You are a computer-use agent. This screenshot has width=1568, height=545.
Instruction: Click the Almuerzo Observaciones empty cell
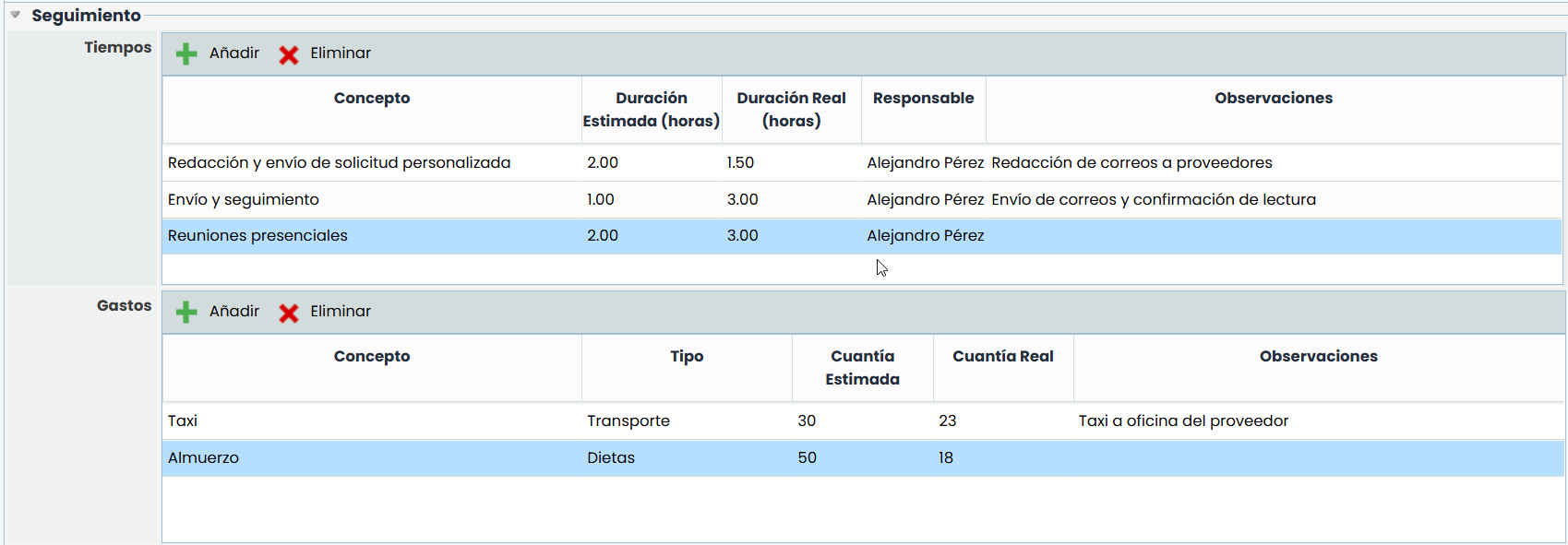tap(1318, 457)
